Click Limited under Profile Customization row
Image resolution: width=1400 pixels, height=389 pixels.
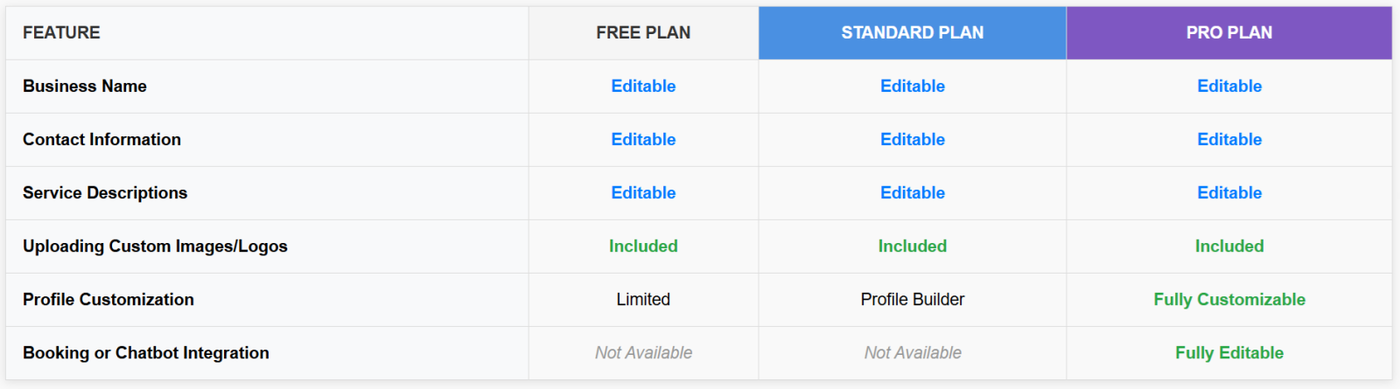coord(643,299)
